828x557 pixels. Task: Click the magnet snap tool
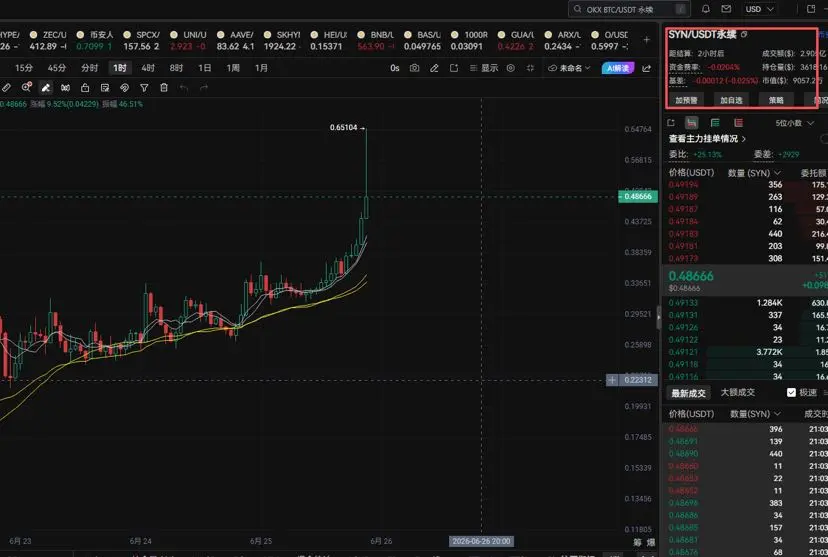pyautogui.click(x=65, y=88)
